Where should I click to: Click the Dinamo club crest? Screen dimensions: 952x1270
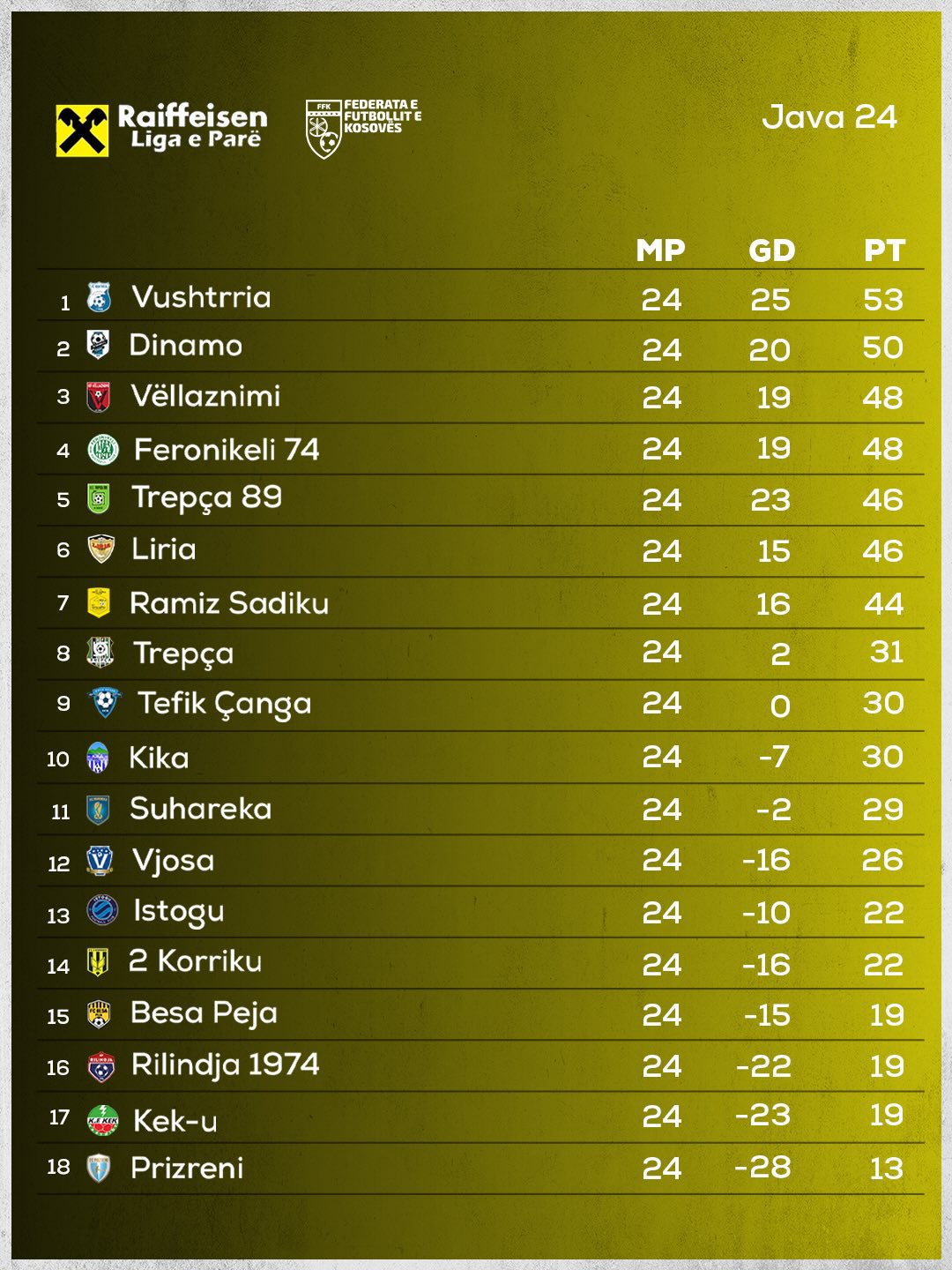pyautogui.click(x=98, y=345)
